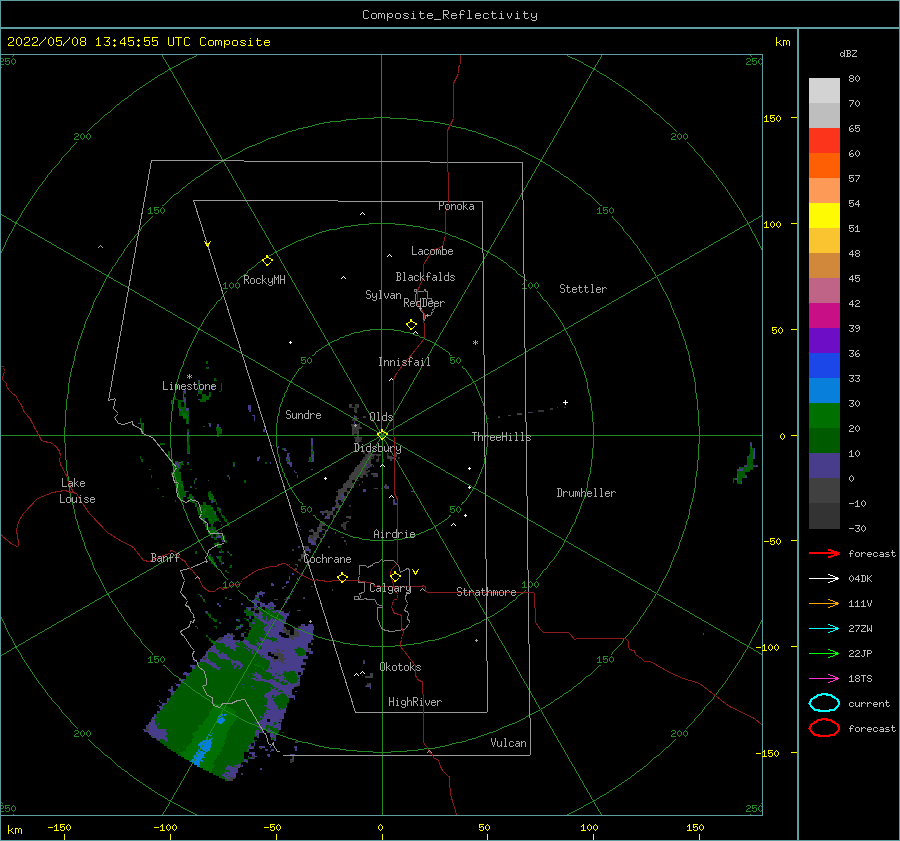Click the Composite_Reflectivity title
This screenshot has width=900, height=841.
tap(449, 15)
